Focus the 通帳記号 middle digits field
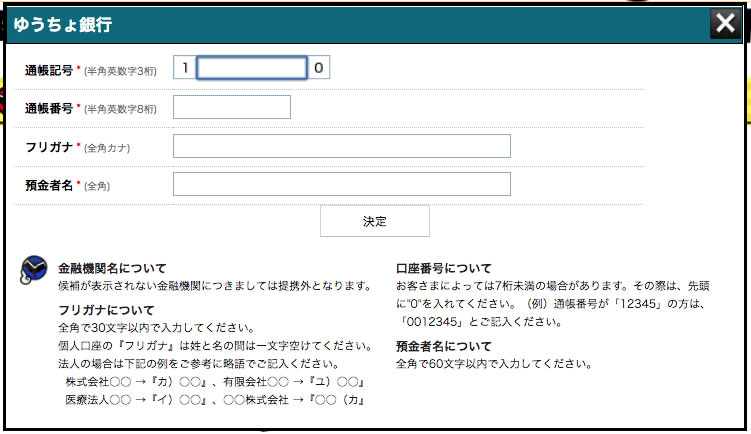Screen dimensions: 751x434 [x=252, y=68]
